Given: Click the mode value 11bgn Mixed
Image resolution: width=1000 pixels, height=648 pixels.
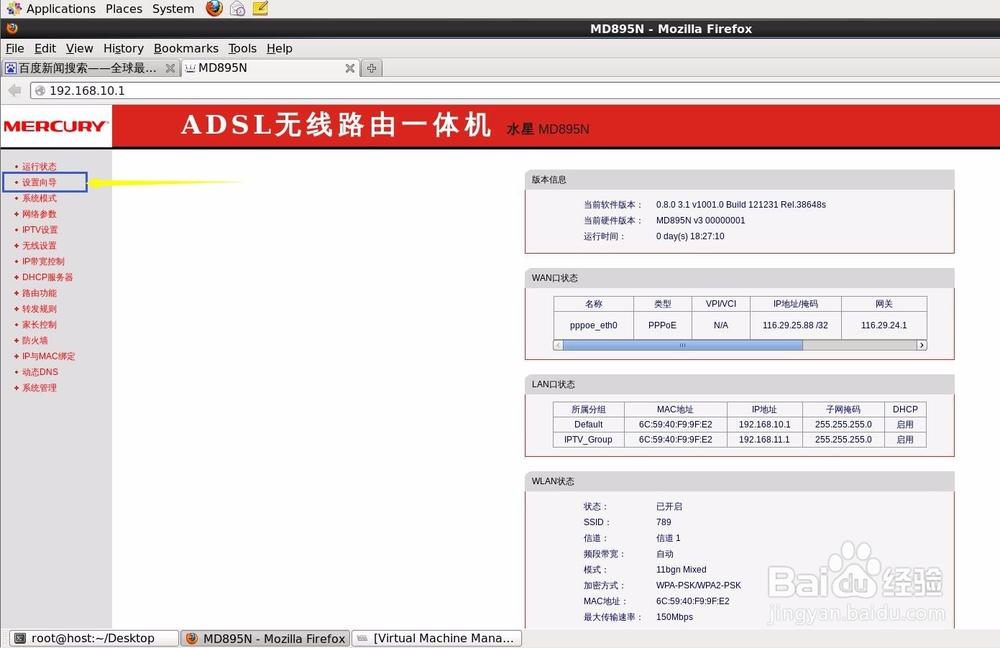Looking at the screenshot, I should 681,570.
